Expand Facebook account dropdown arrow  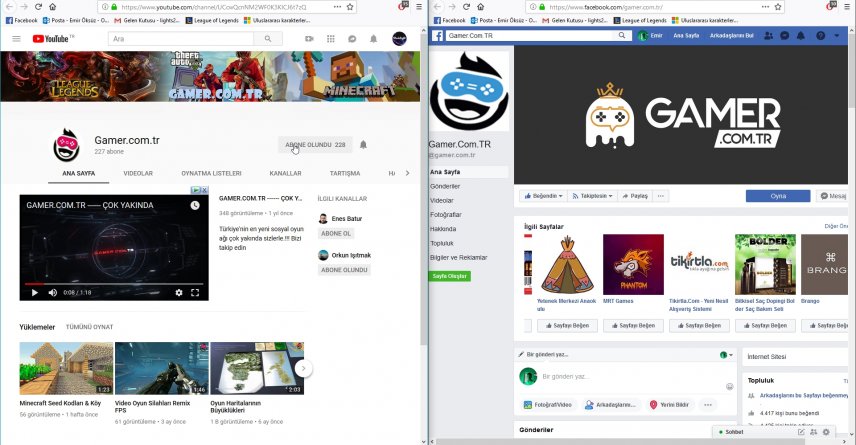(x=836, y=35)
